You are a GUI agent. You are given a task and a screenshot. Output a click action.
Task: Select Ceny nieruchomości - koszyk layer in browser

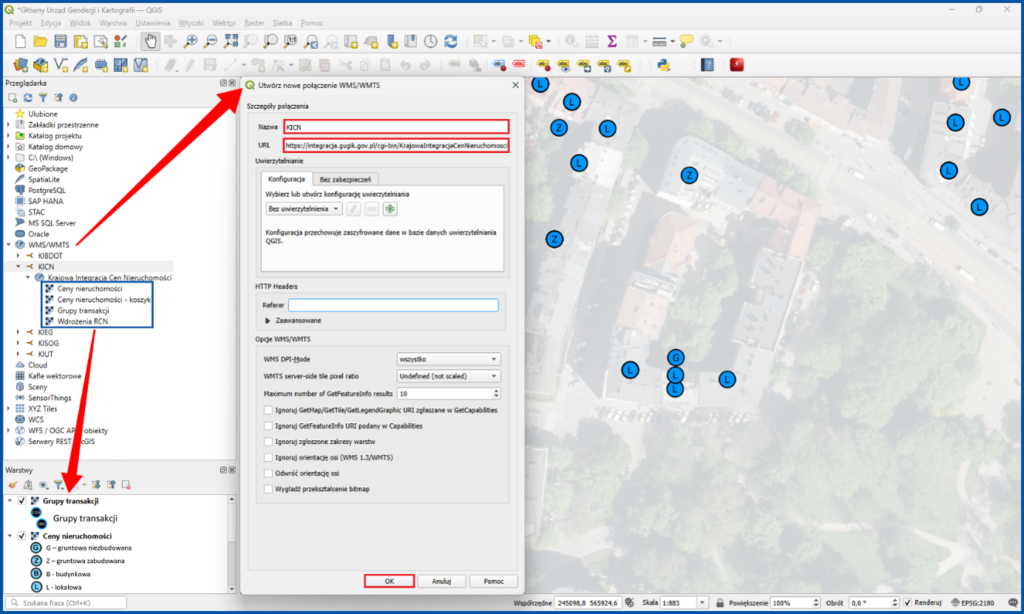coord(103,300)
